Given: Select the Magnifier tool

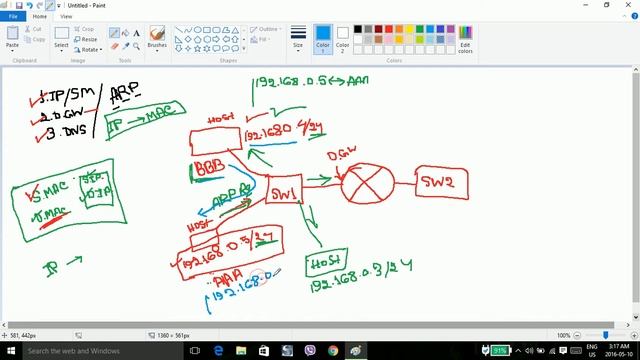Looking at the screenshot, I should coord(137,46).
